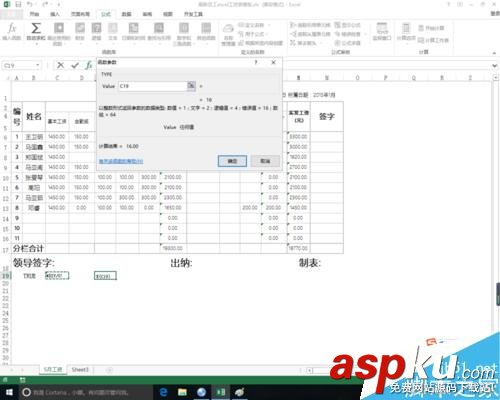500x400 pixels.
Task: Click Redo in the Quick Access Toolbar
Action: point(45,4)
